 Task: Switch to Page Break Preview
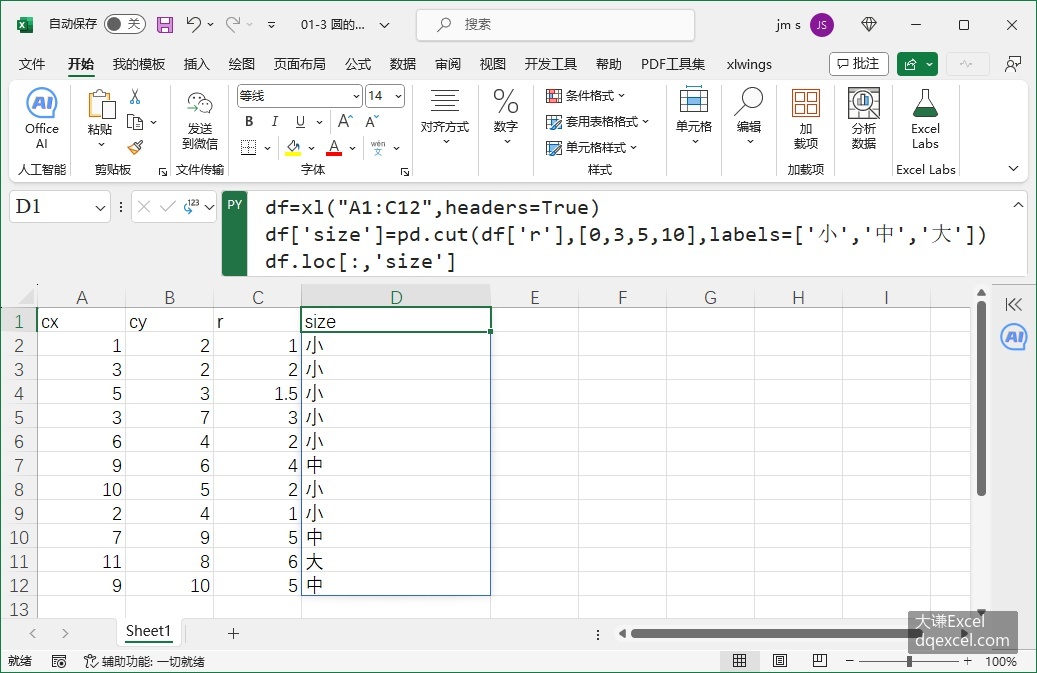pos(819,660)
